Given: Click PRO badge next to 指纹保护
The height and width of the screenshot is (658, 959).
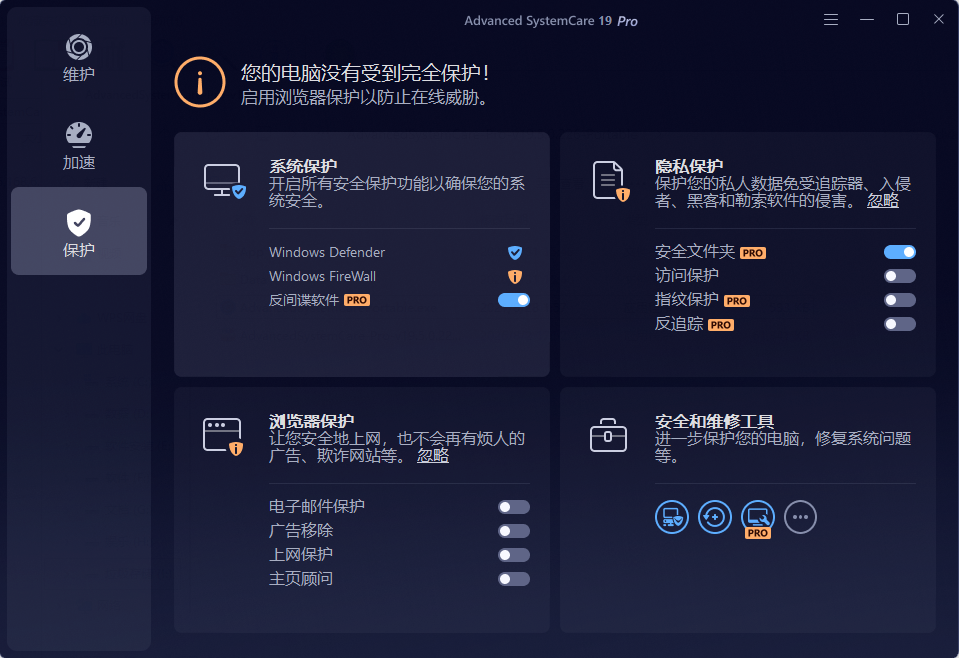Looking at the screenshot, I should tap(736, 301).
